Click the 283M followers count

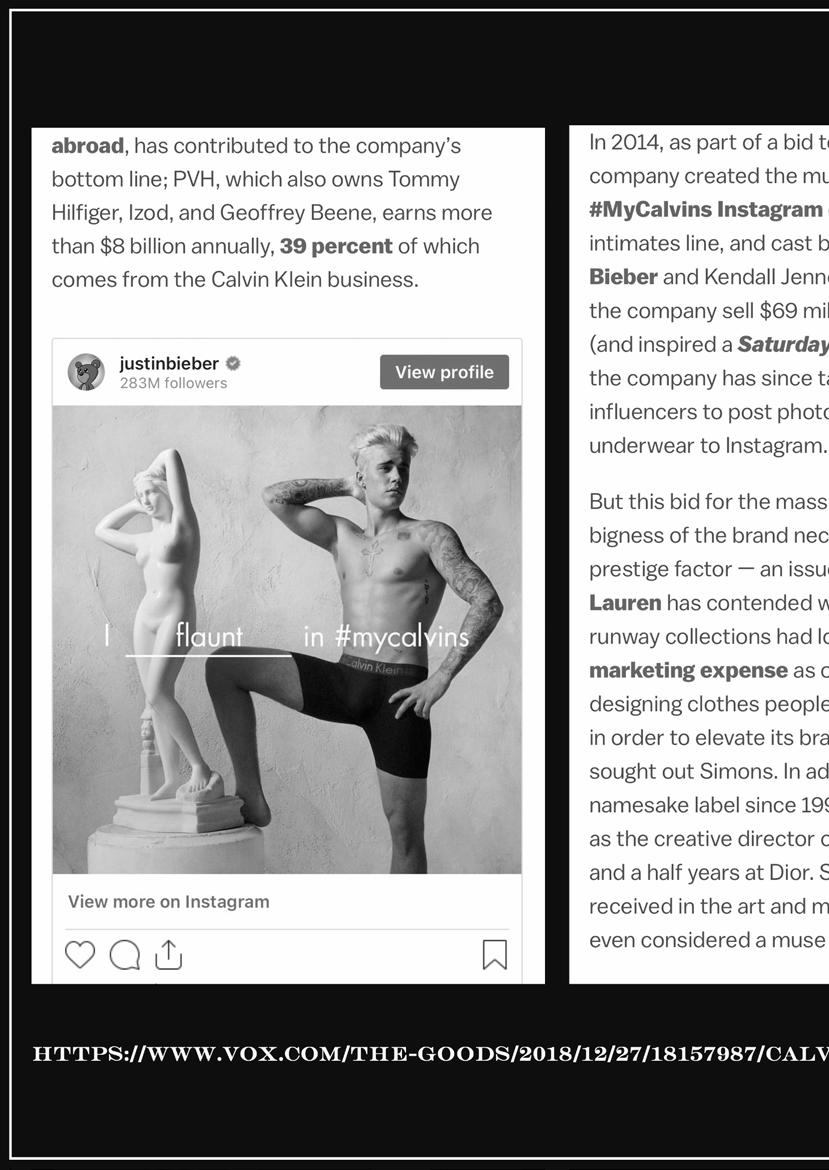pos(173,383)
